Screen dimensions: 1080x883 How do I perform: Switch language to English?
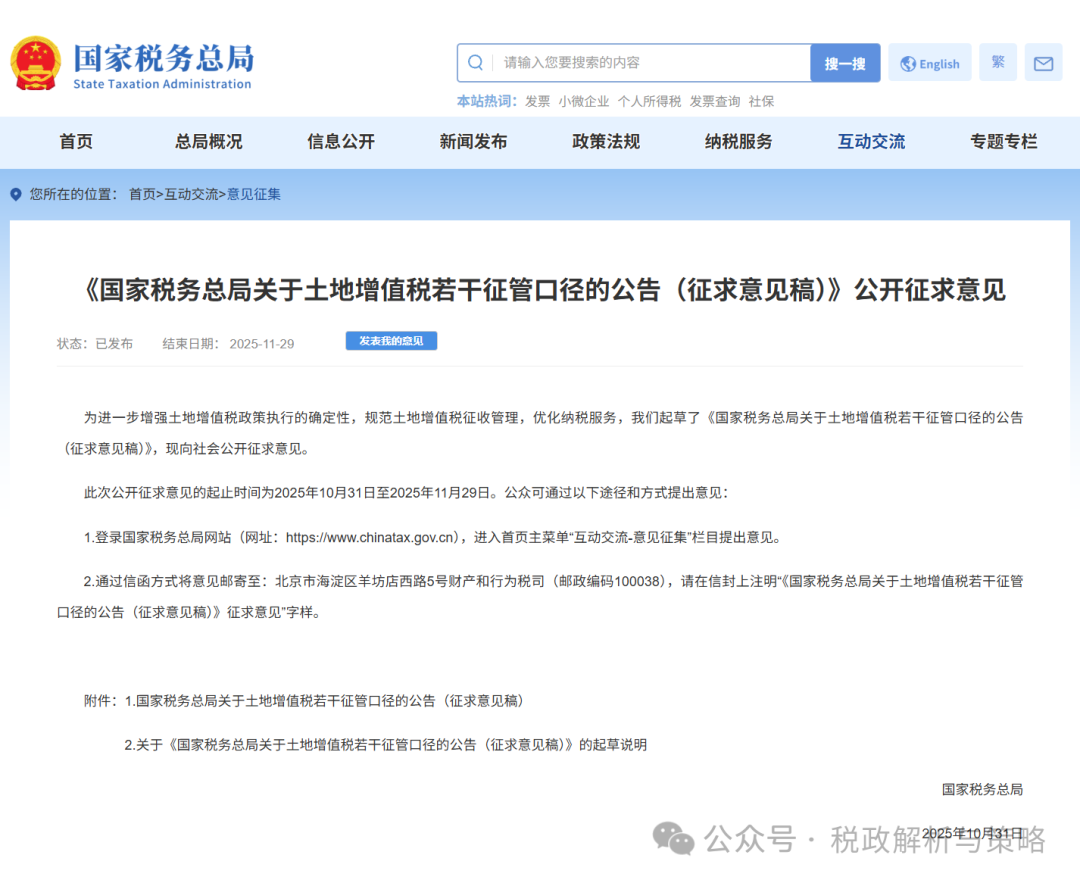click(x=930, y=63)
